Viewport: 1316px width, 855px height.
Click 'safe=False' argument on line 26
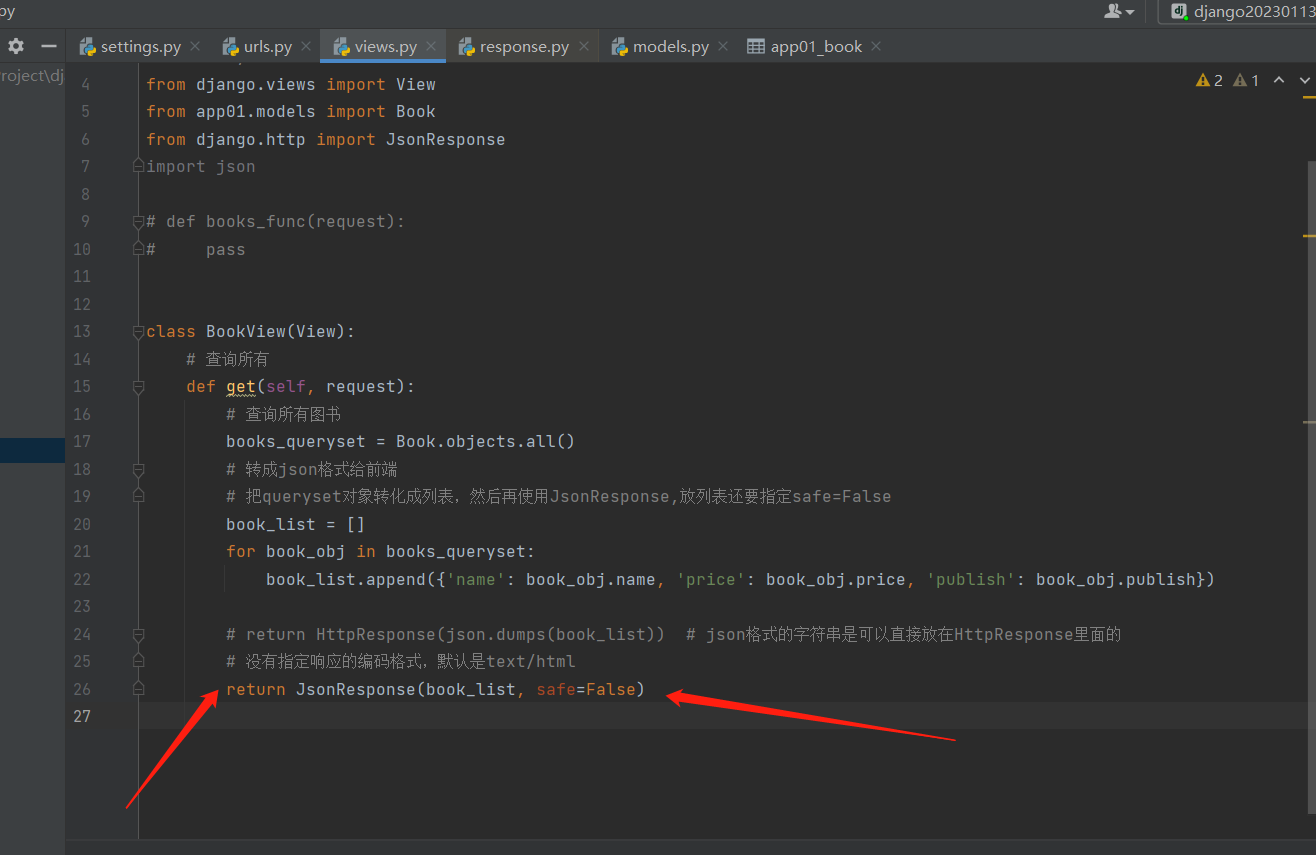point(586,689)
